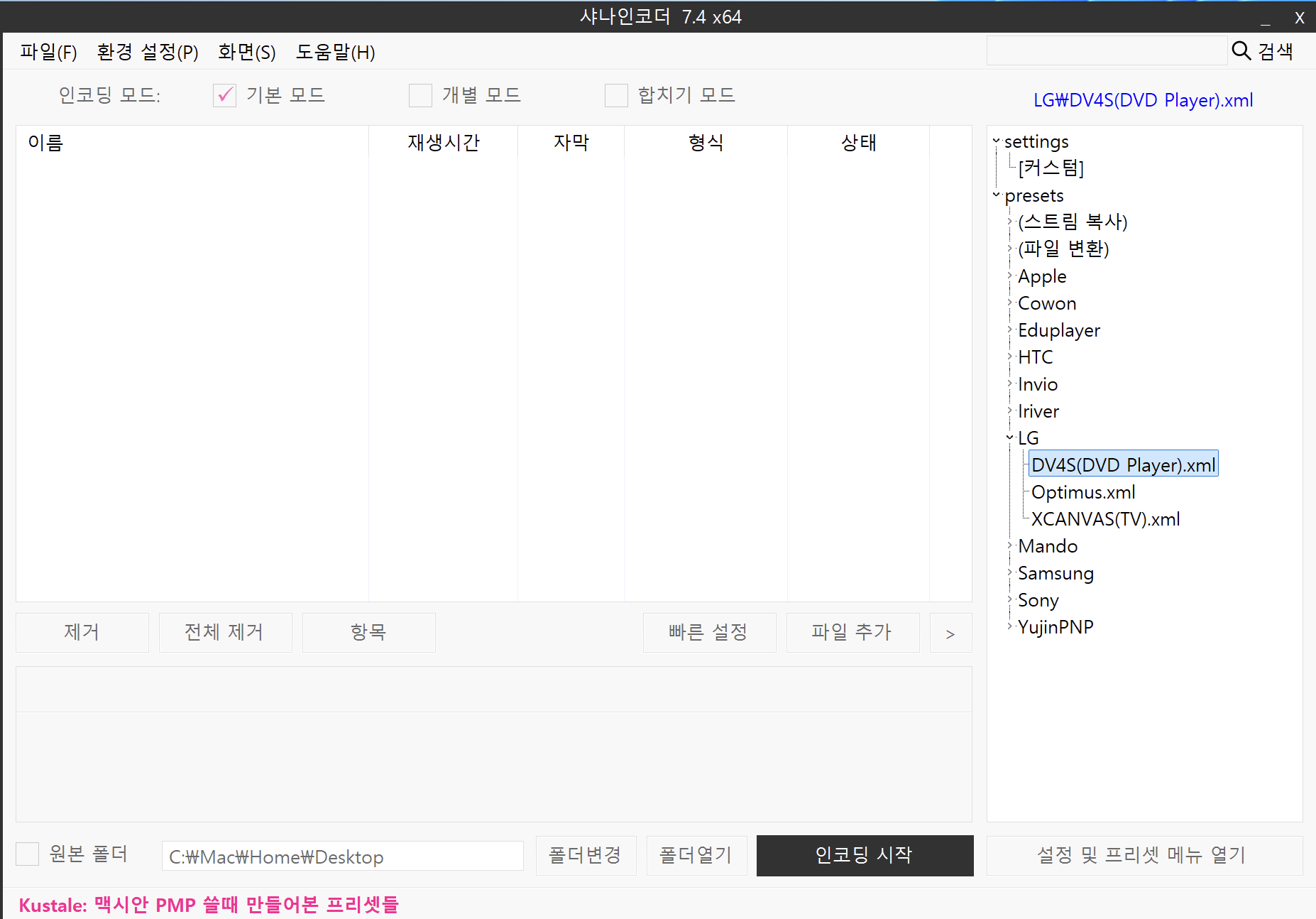Click the 파일 추가 button
This screenshot has width=1316, height=919.
[853, 632]
